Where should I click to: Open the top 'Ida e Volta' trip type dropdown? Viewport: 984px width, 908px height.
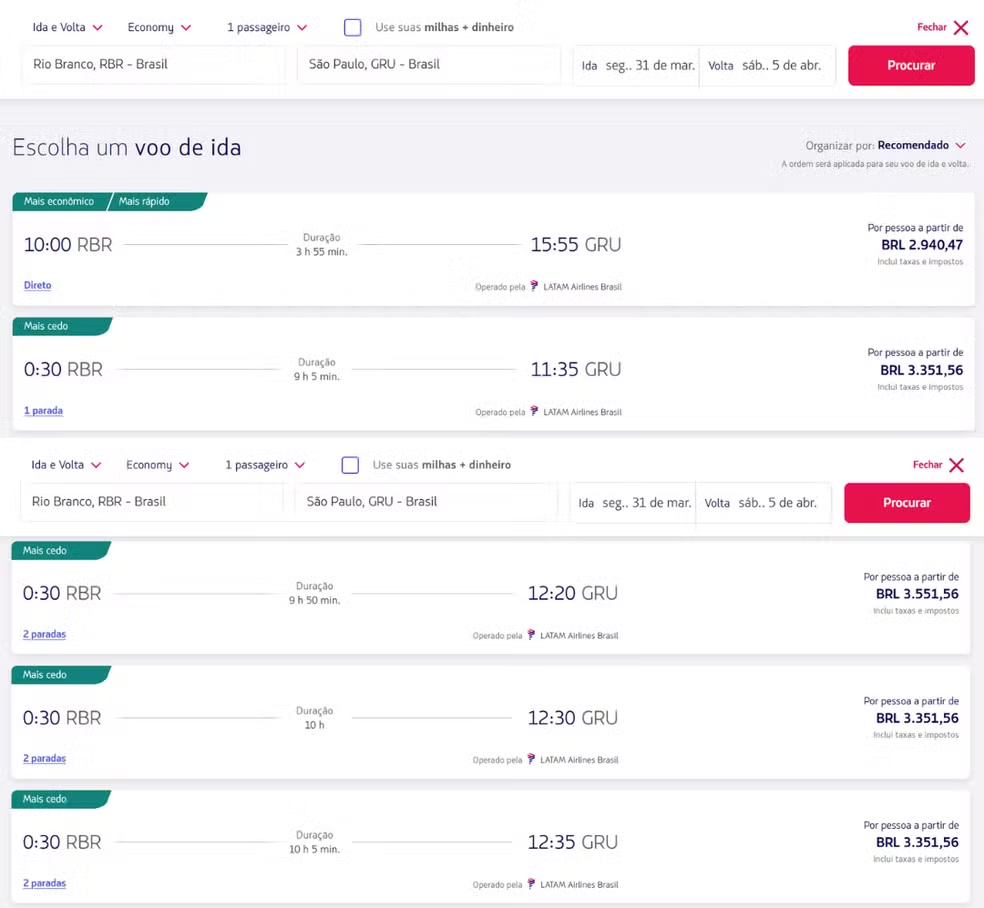click(x=67, y=28)
